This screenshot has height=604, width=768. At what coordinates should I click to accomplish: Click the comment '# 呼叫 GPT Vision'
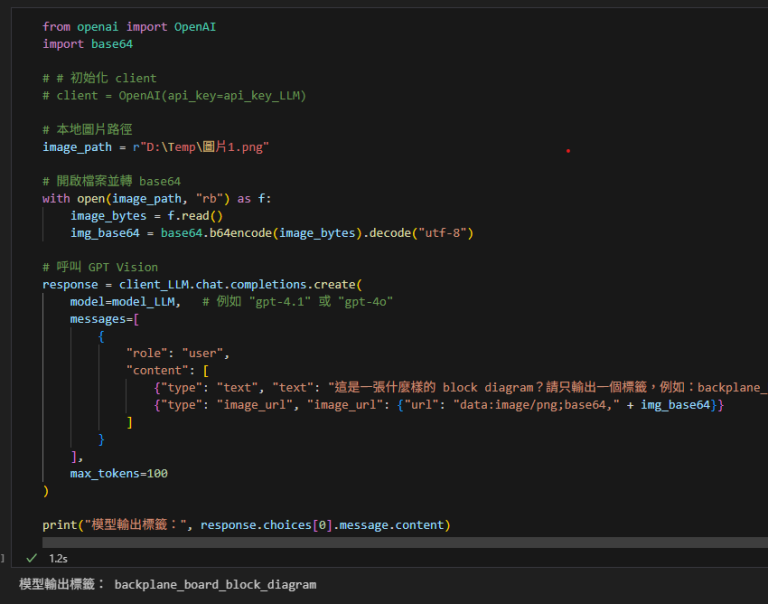100,267
